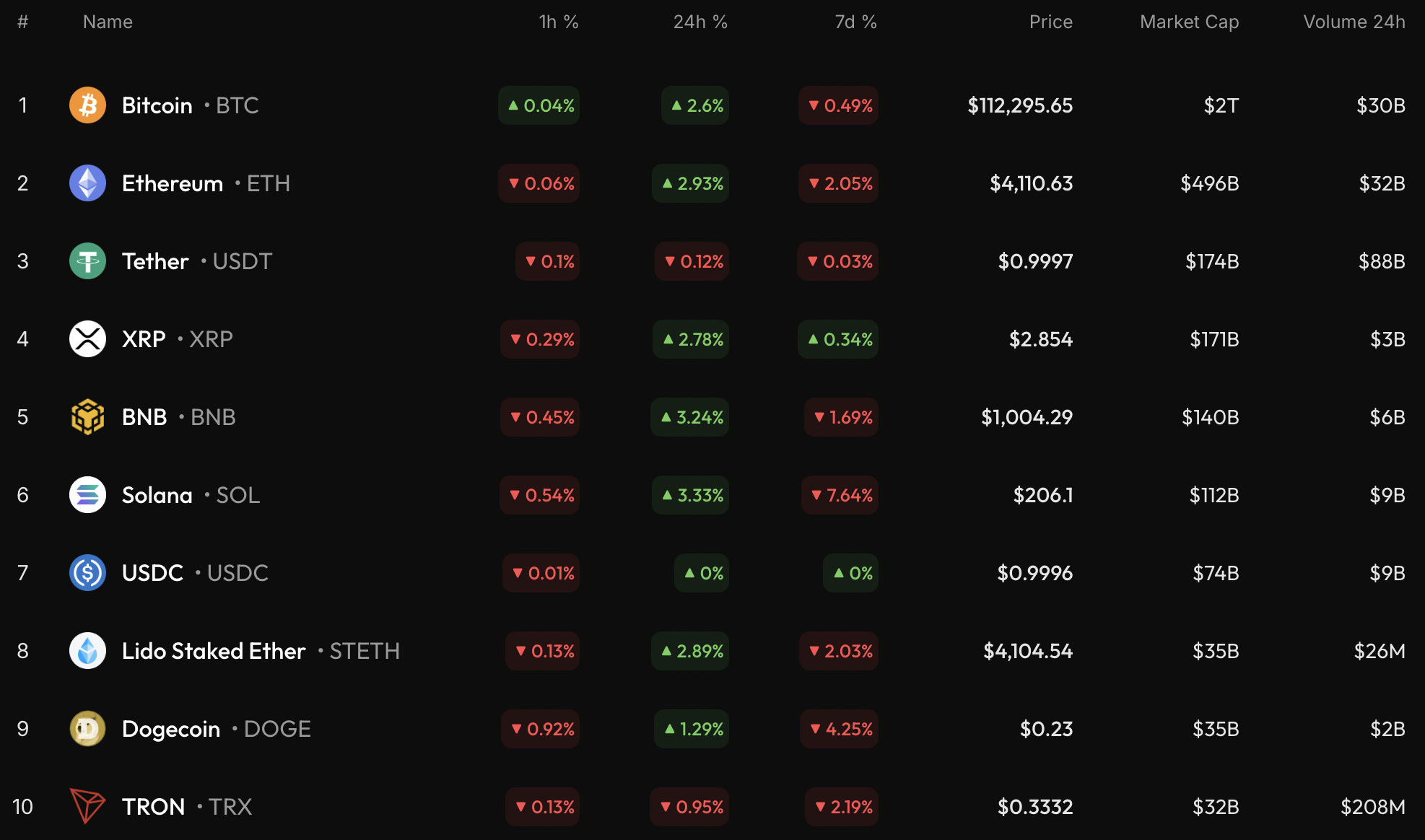The image size is (1425, 840).
Task: Open the Lido Staked Ether link
Action: point(214,651)
